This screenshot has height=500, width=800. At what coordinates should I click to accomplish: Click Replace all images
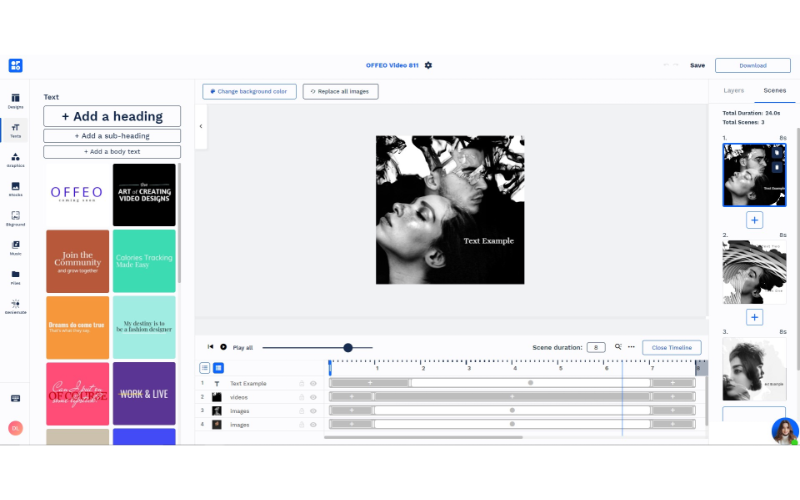[x=340, y=91]
